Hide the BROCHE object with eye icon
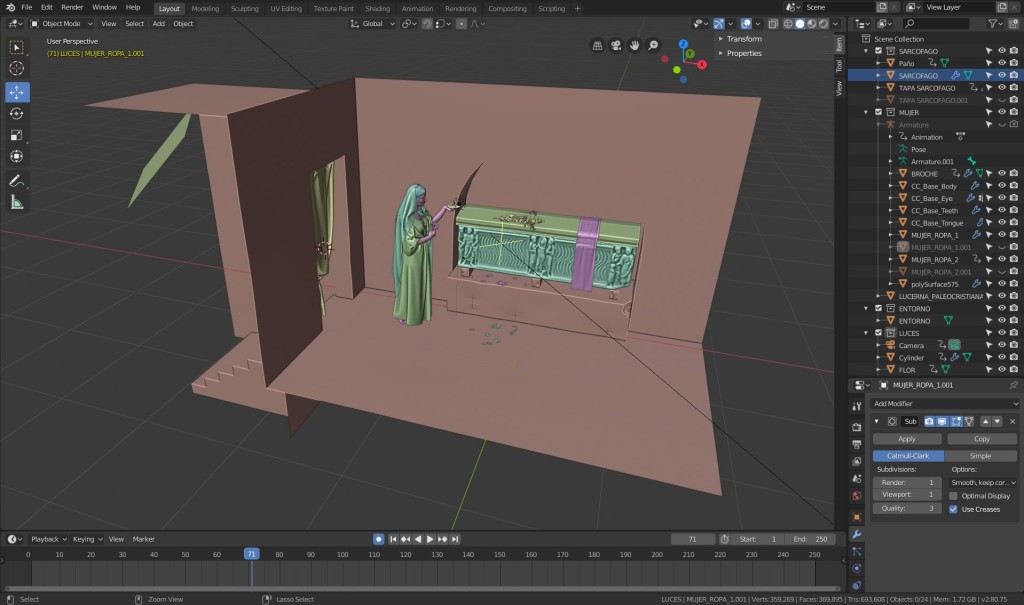 pyautogui.click(x=1001, y=174)
